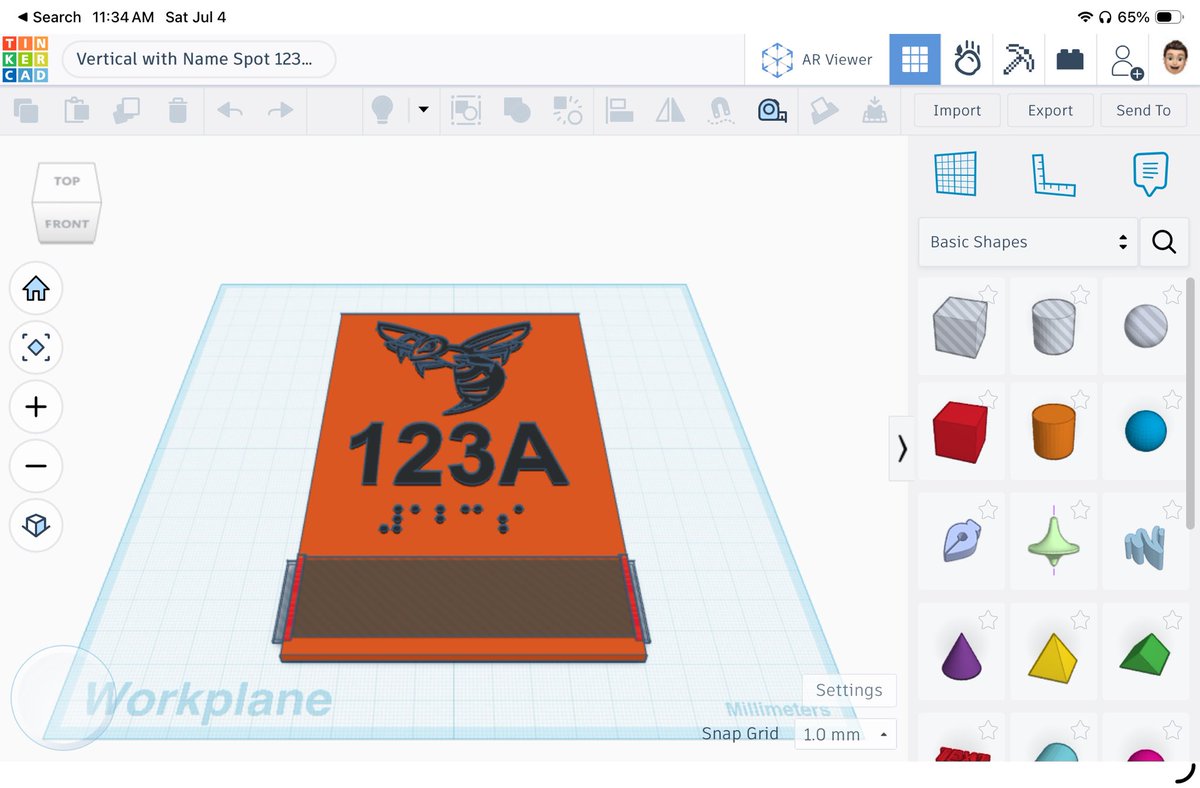Open the Blocks pickaxe mode

[1019, 60]
